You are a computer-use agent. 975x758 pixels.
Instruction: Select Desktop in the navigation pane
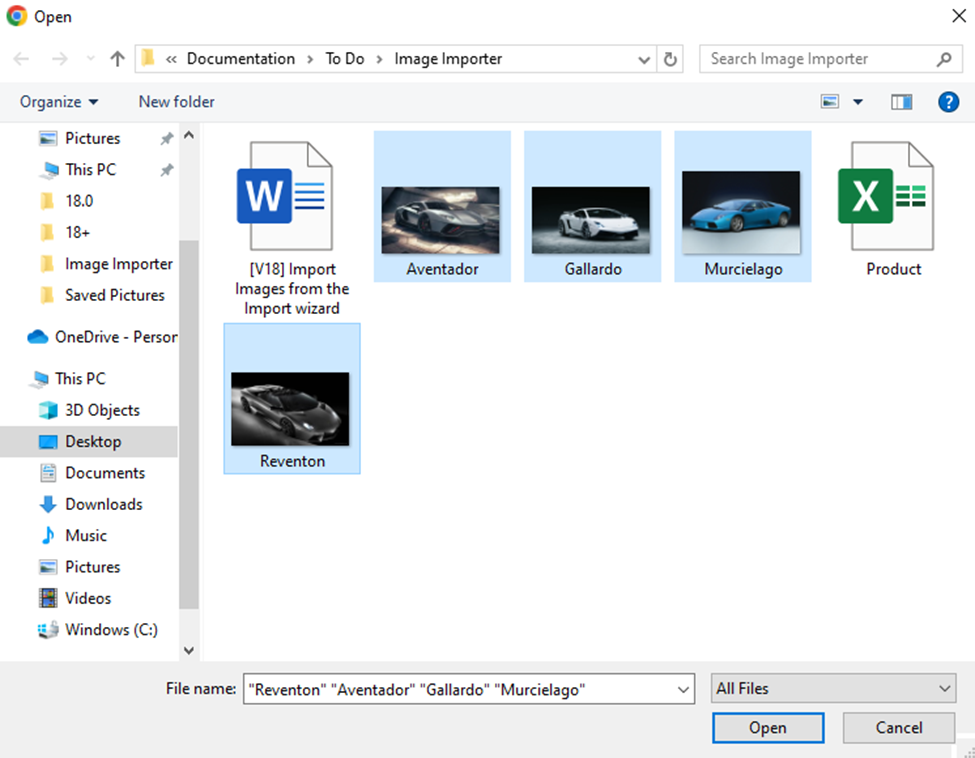coord(89,441)
